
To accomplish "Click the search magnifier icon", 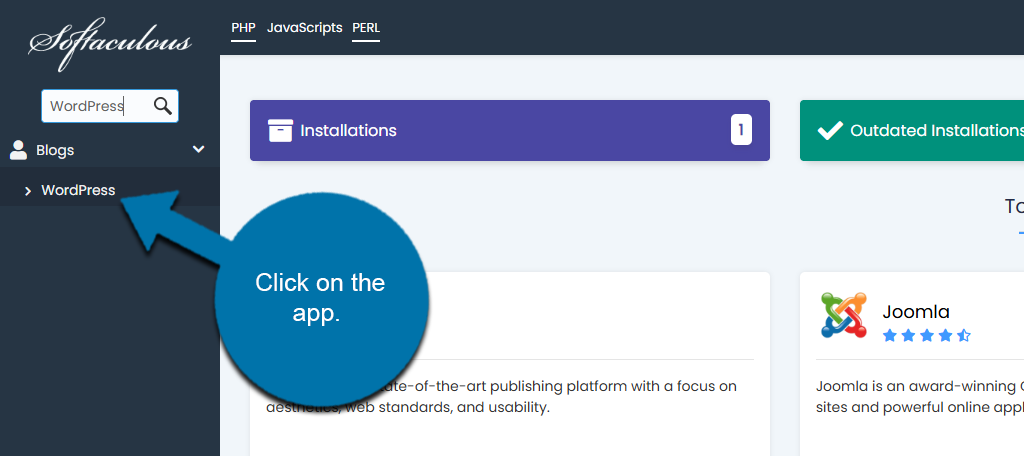I will point(162,105).
